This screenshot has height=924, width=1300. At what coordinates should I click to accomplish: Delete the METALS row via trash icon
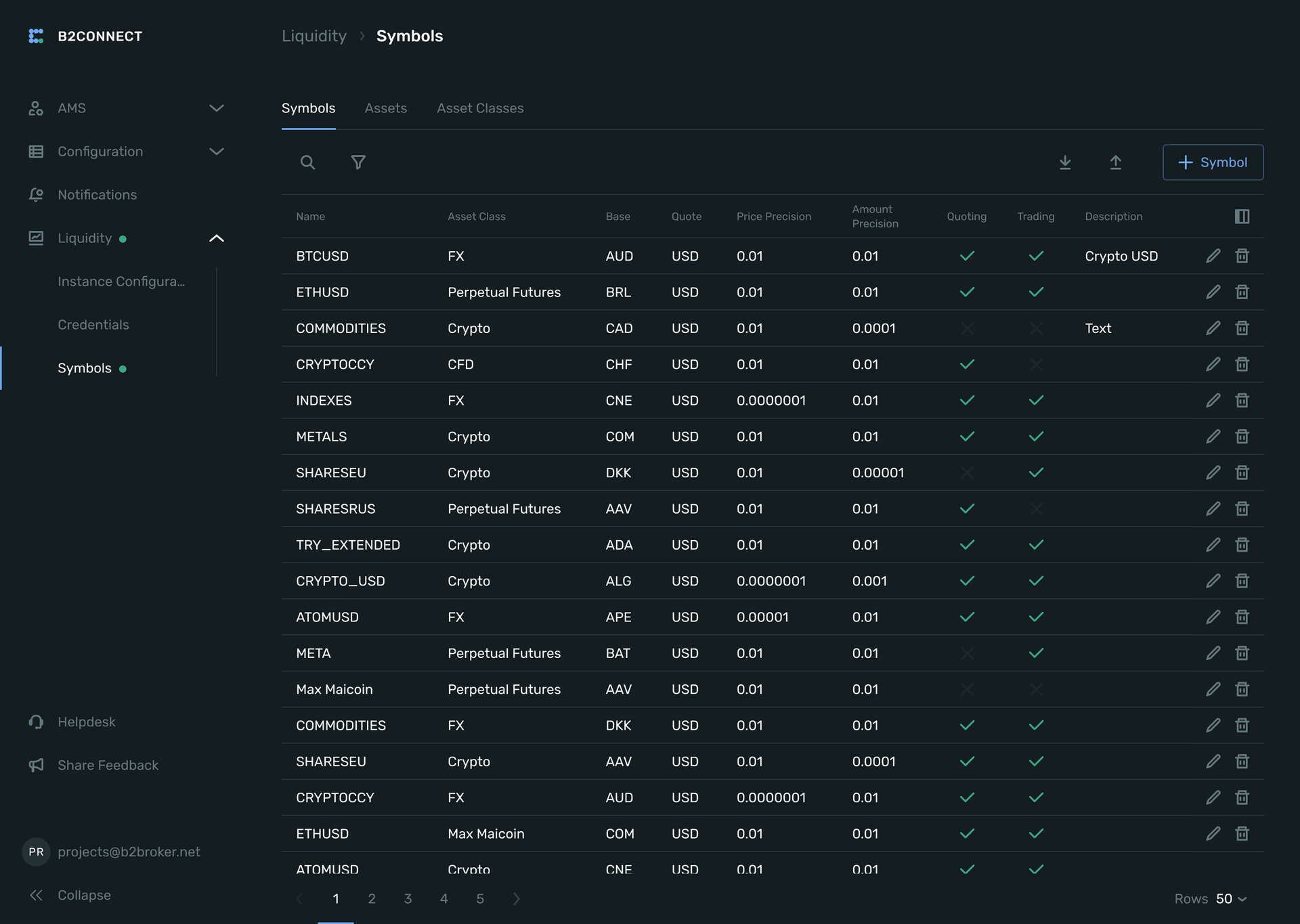(x=1242, y=437)
